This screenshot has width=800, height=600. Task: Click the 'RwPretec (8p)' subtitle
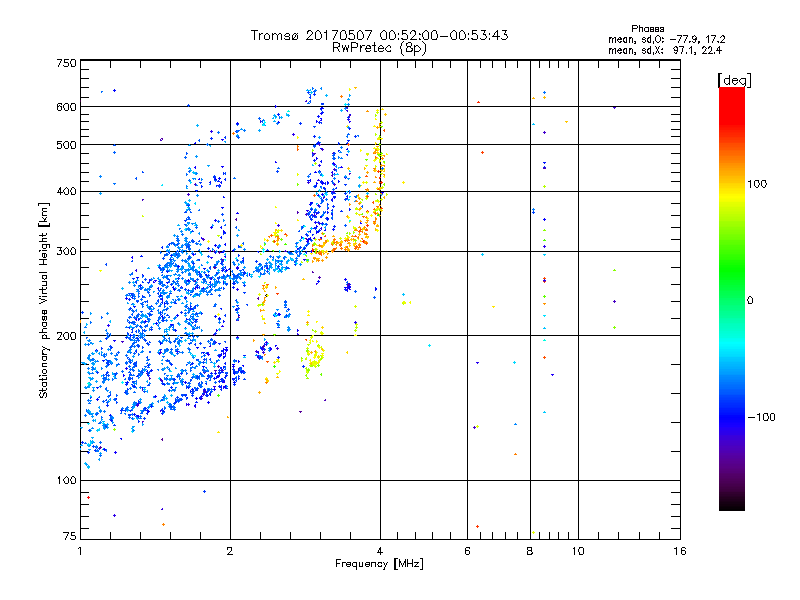click(x=379, y=48)
